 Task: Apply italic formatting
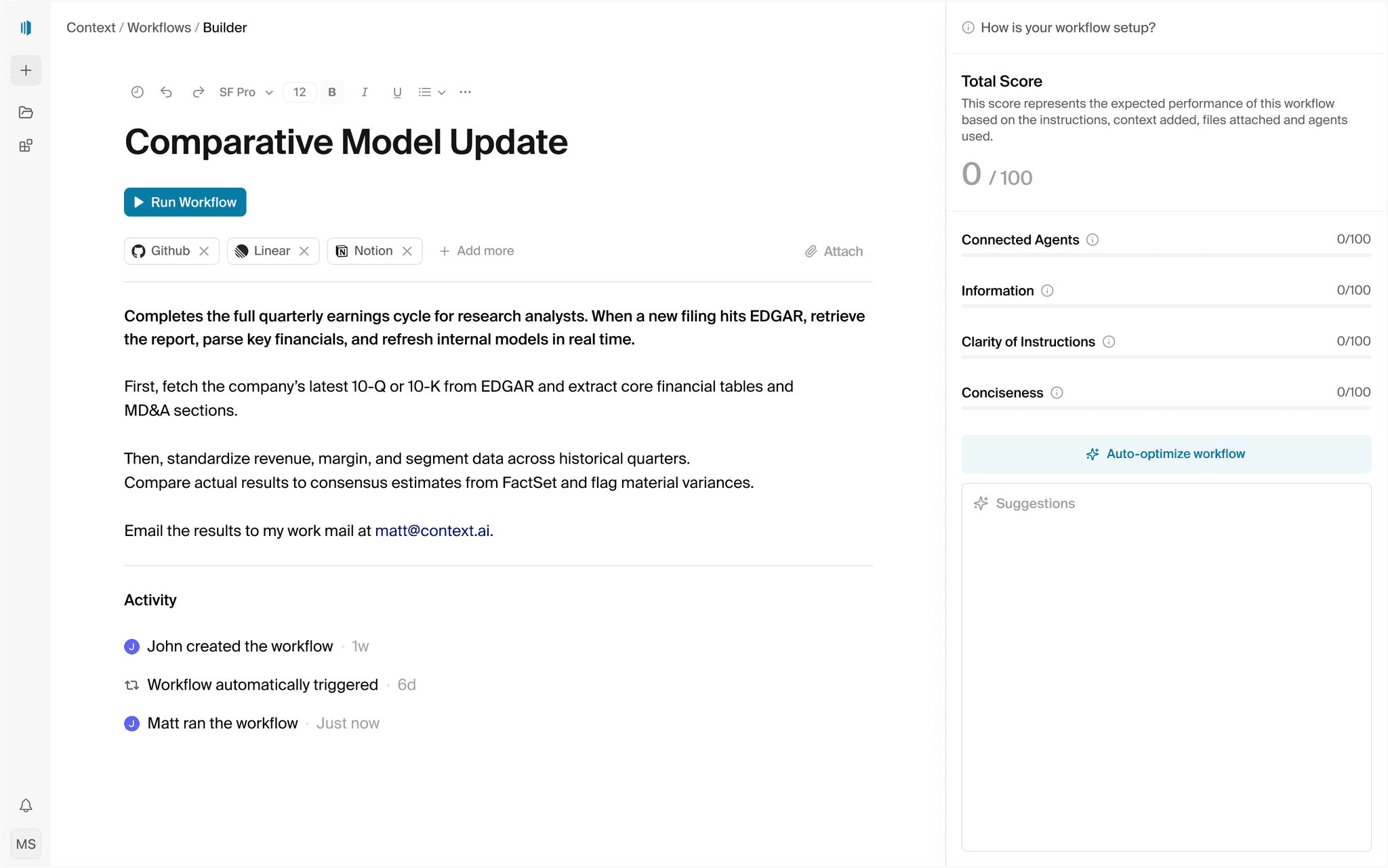pos(365,91)
